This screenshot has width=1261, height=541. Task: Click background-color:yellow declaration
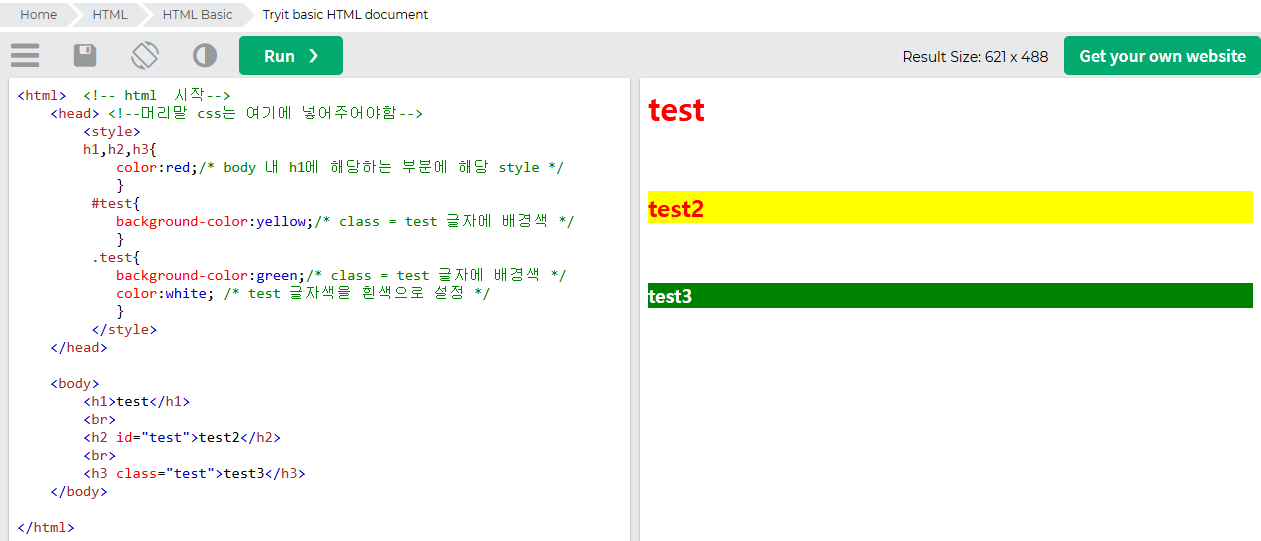pos(345,221)
